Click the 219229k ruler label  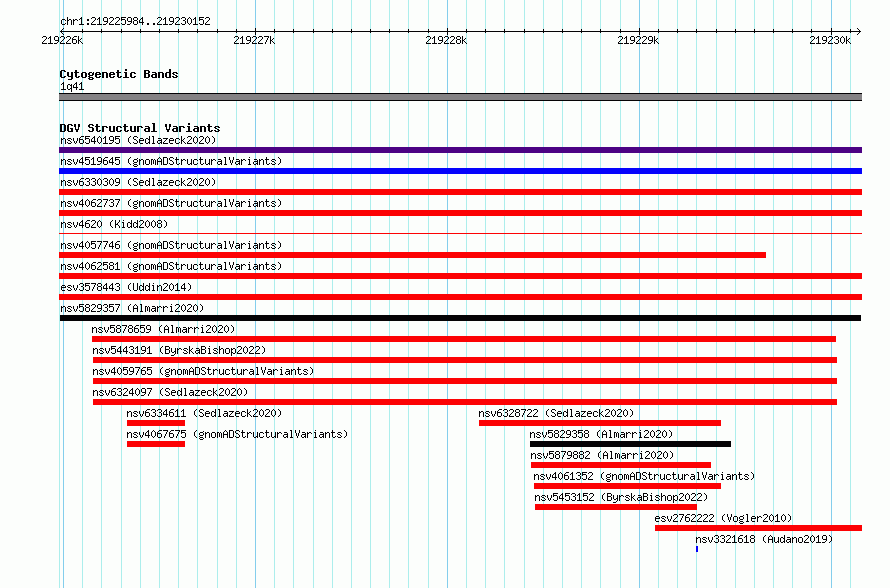coord(638,40)
